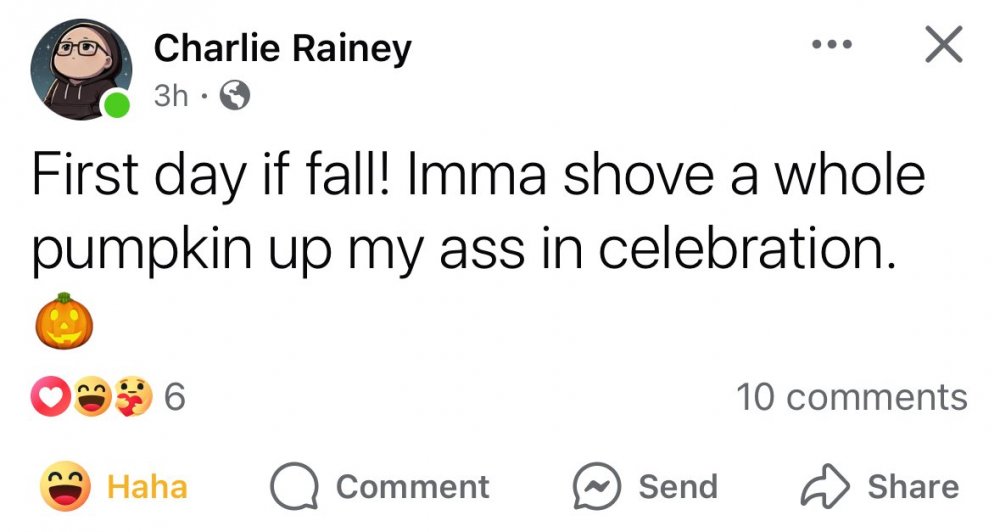View the 6 reactions count list
The width and height of the screenshot is (1000, 532).
pyautogui.click(x=174, y=398)
